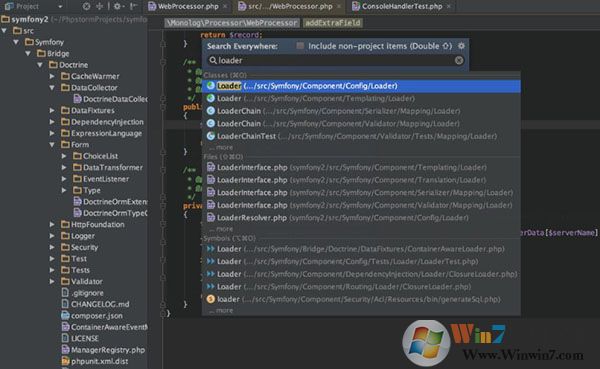Show more results under Classes

click(x=221, y=147)
